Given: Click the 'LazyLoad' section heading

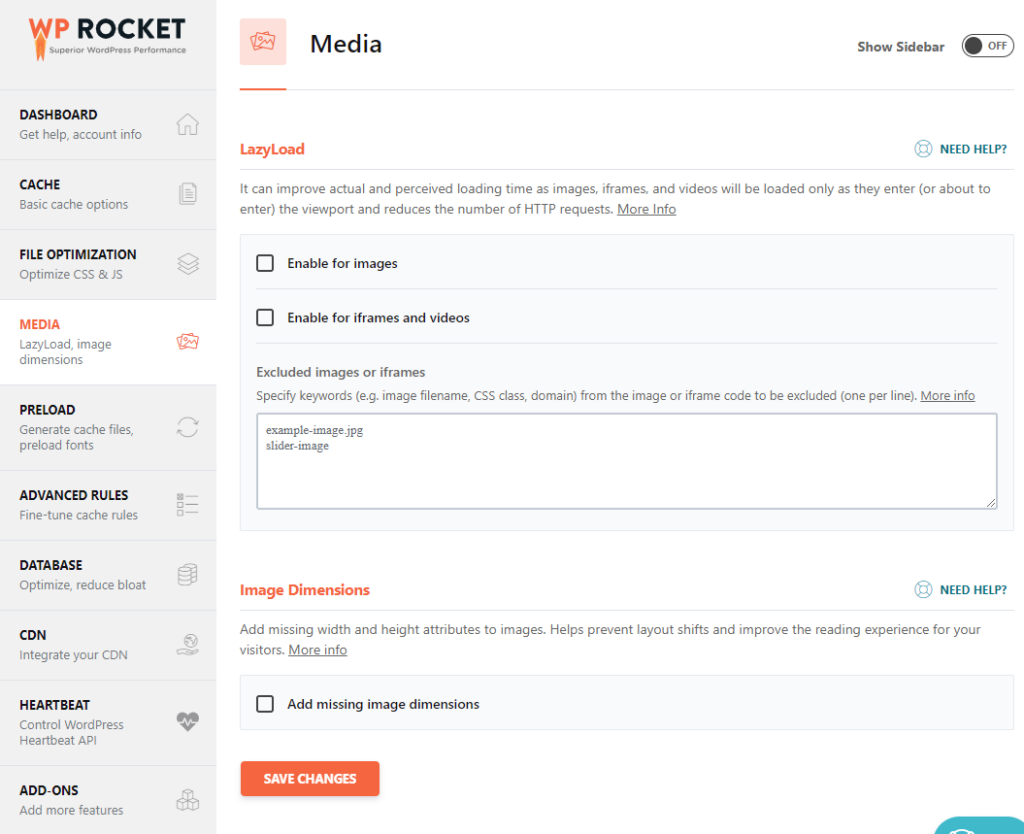Looking at the screenshot, I should click(x=272, y=149).
